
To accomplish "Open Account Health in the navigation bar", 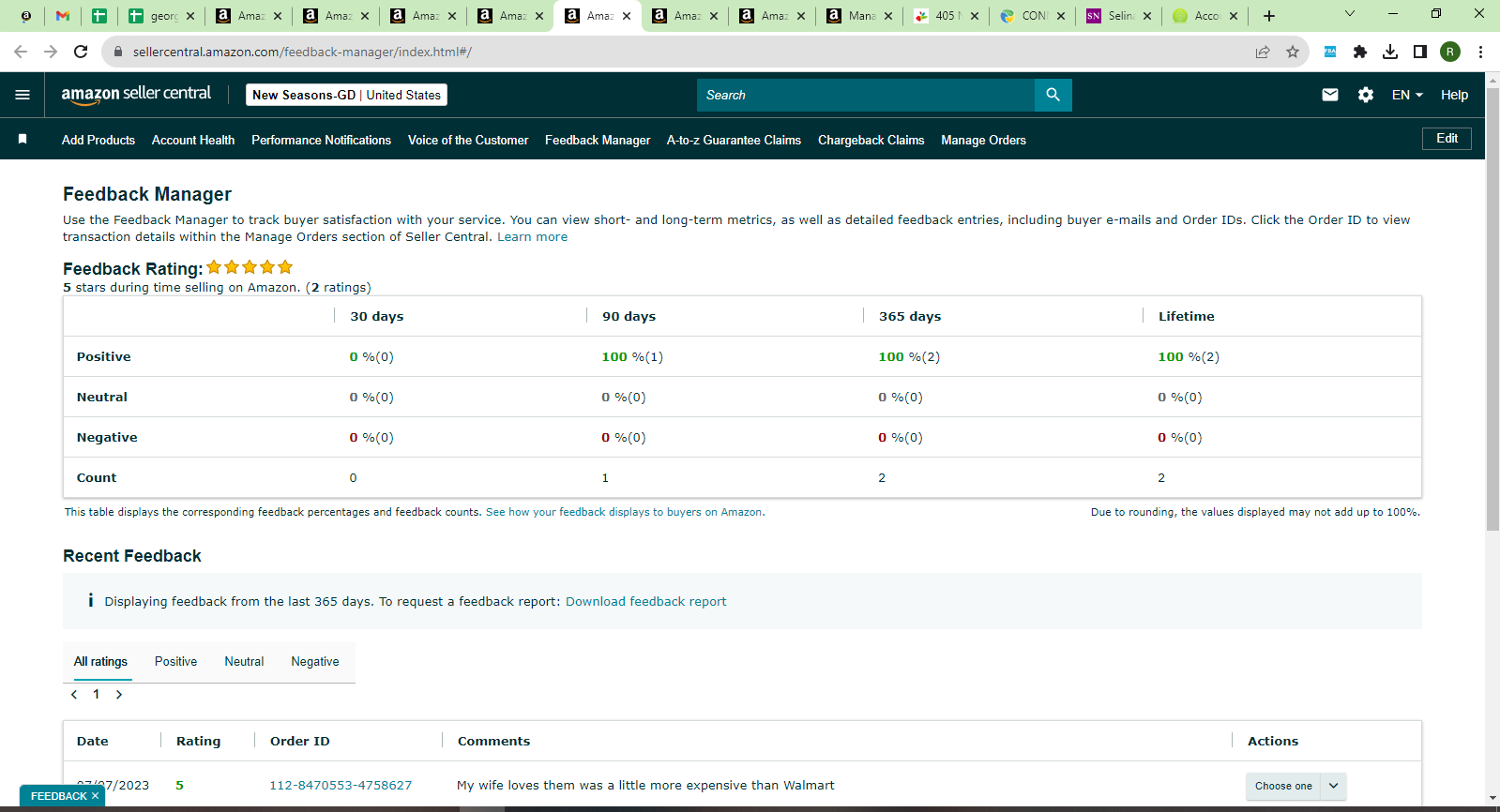I will [193, 140].
